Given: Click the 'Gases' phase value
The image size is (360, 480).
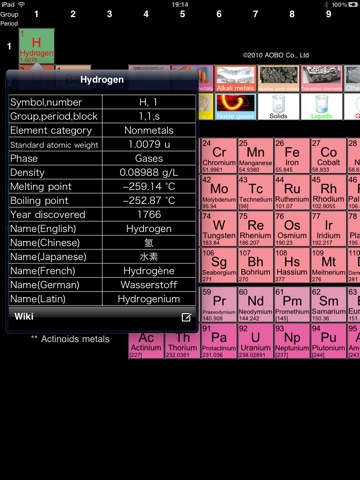Looking at the screenshot, I should (149, 158).
